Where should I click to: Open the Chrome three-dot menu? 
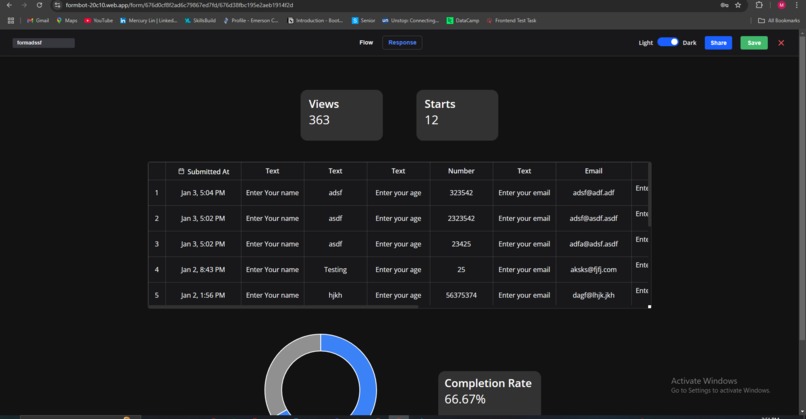click(796, 5)
